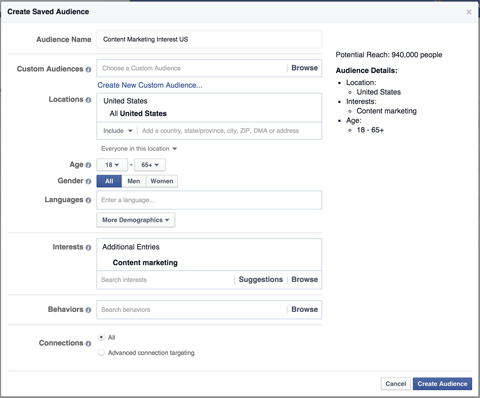The image size is (480, 398).
Task: Click the Create Audience button
Action: 442,384
